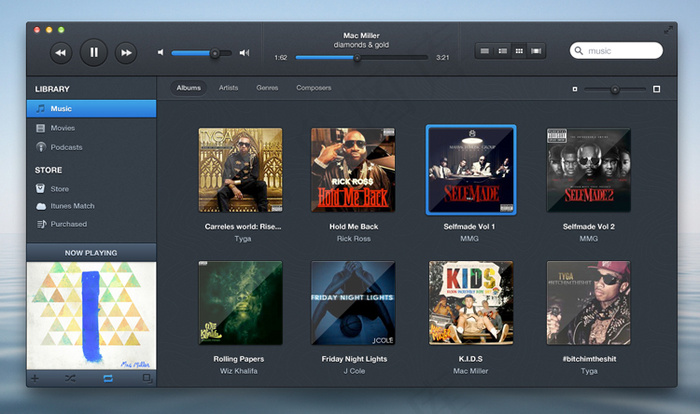Select the Selfmade Vol 1 album cover
The height and width of the screenshot is (414, 700).
click(471, 170)
